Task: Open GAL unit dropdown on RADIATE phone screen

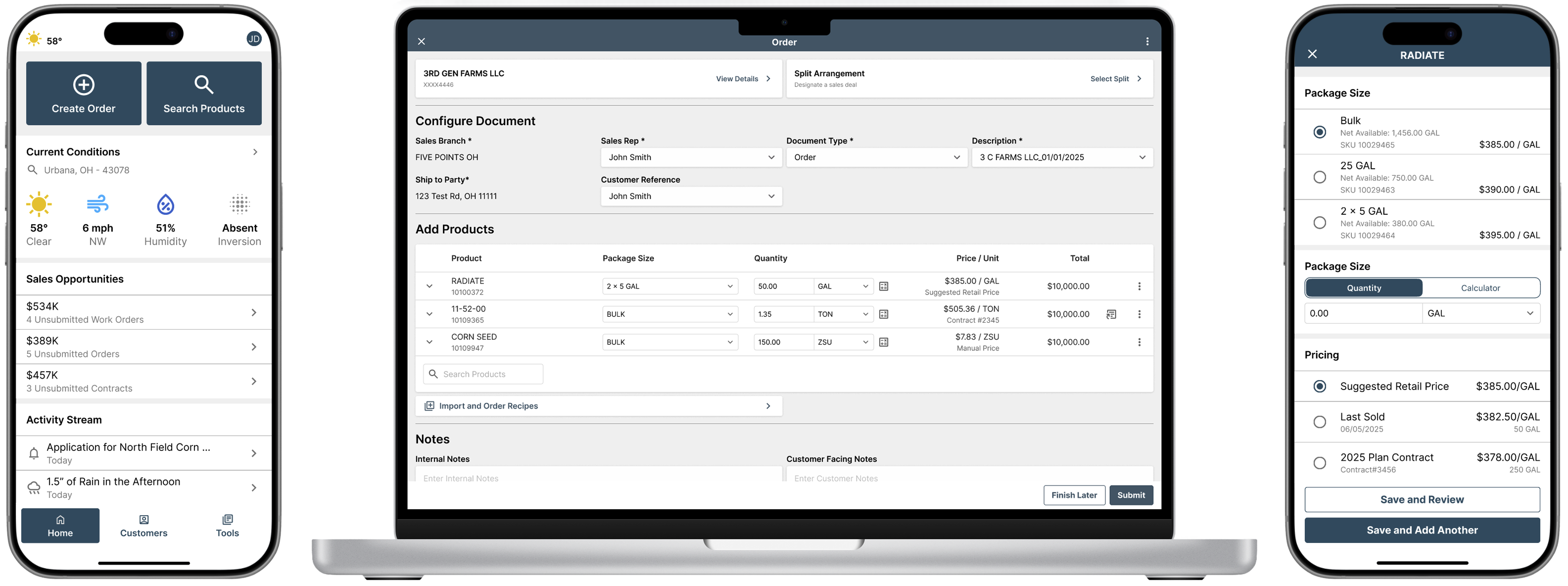Action: point(1481,314)
